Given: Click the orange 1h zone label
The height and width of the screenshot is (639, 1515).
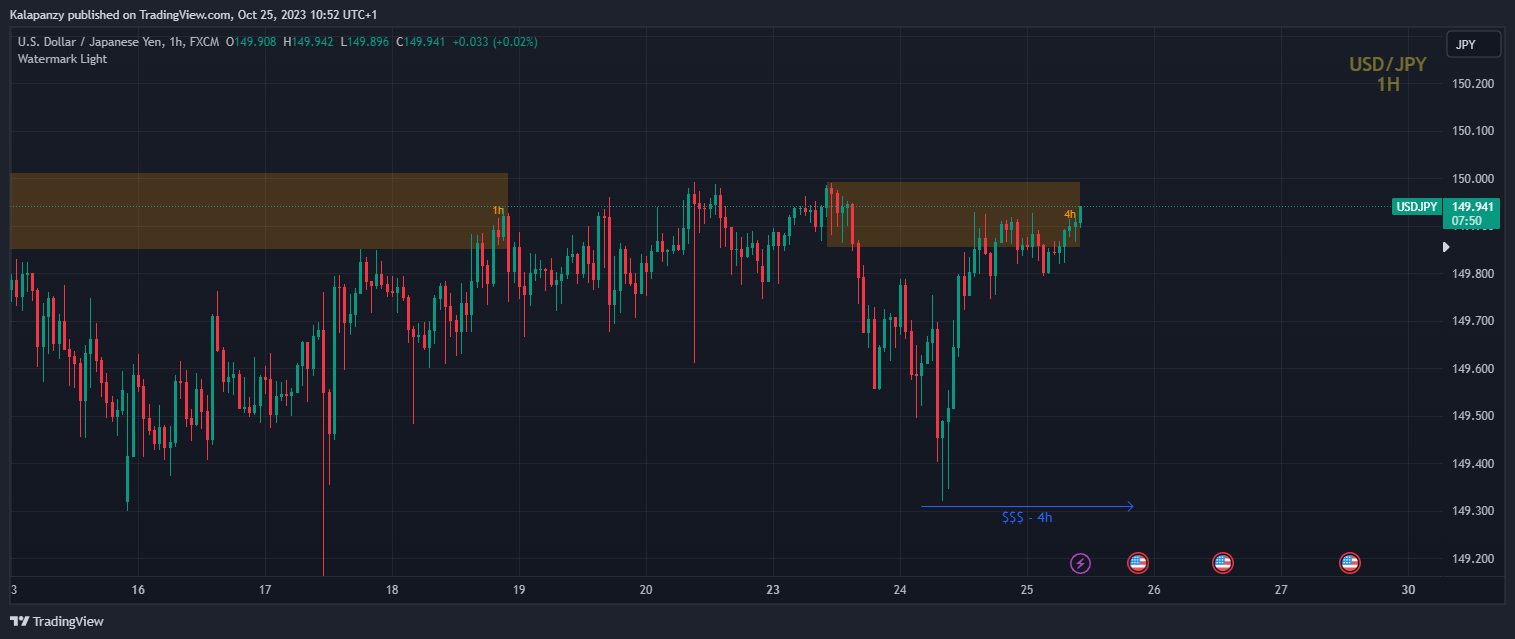Looking at the screenshot, I should coord(498,210).
